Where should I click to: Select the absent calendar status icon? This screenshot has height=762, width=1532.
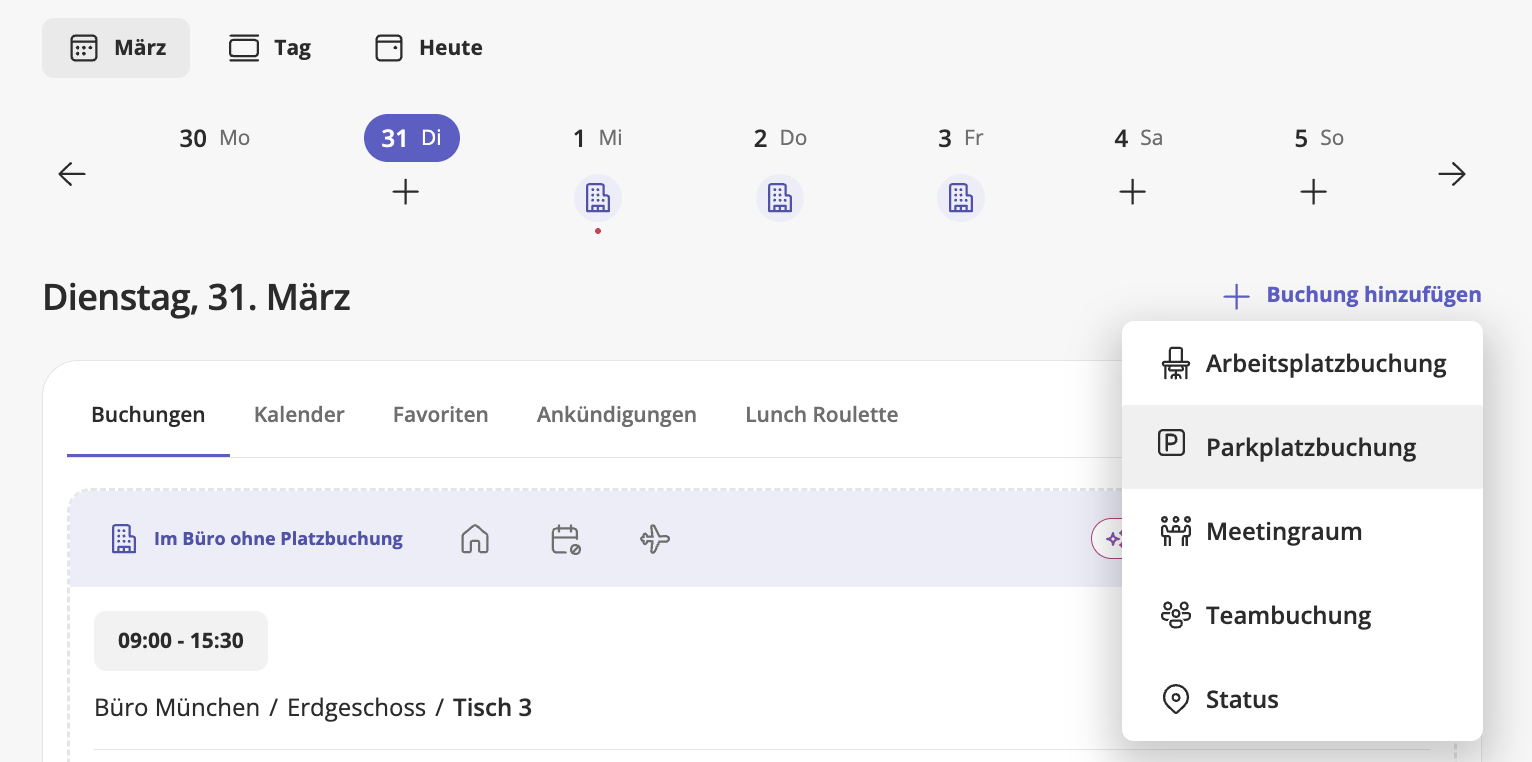566,539
